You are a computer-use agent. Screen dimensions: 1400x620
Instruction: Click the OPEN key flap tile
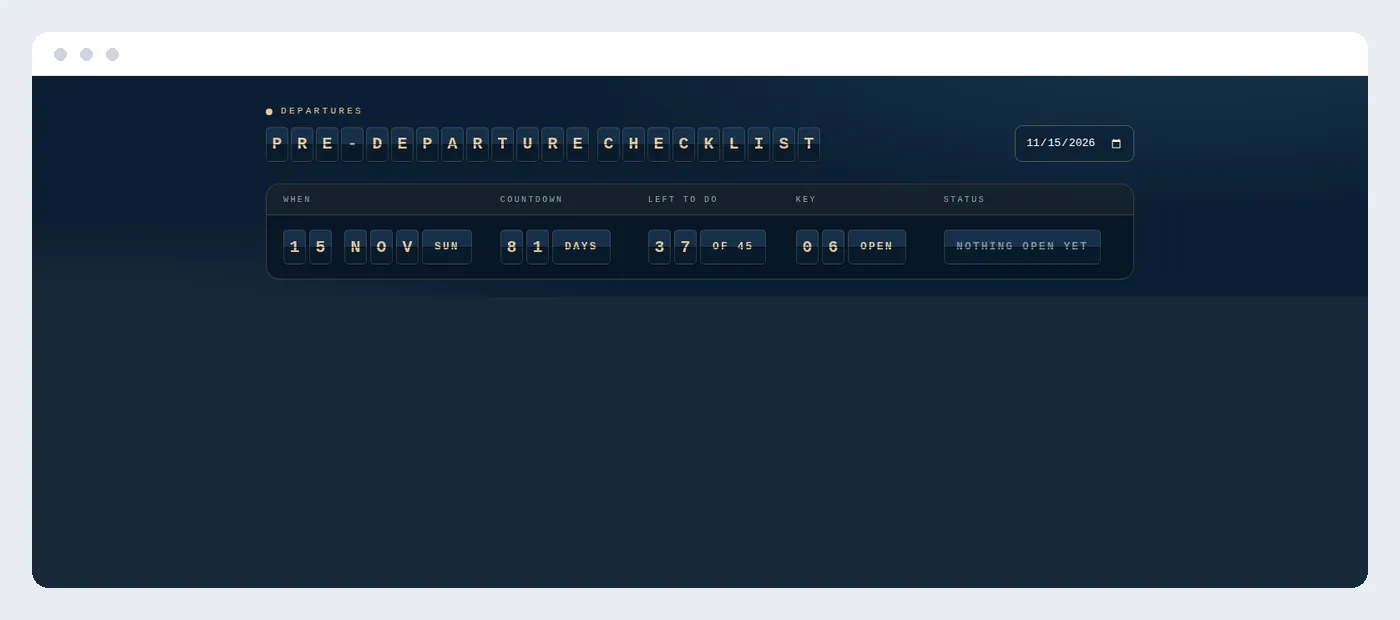point(877,247)
